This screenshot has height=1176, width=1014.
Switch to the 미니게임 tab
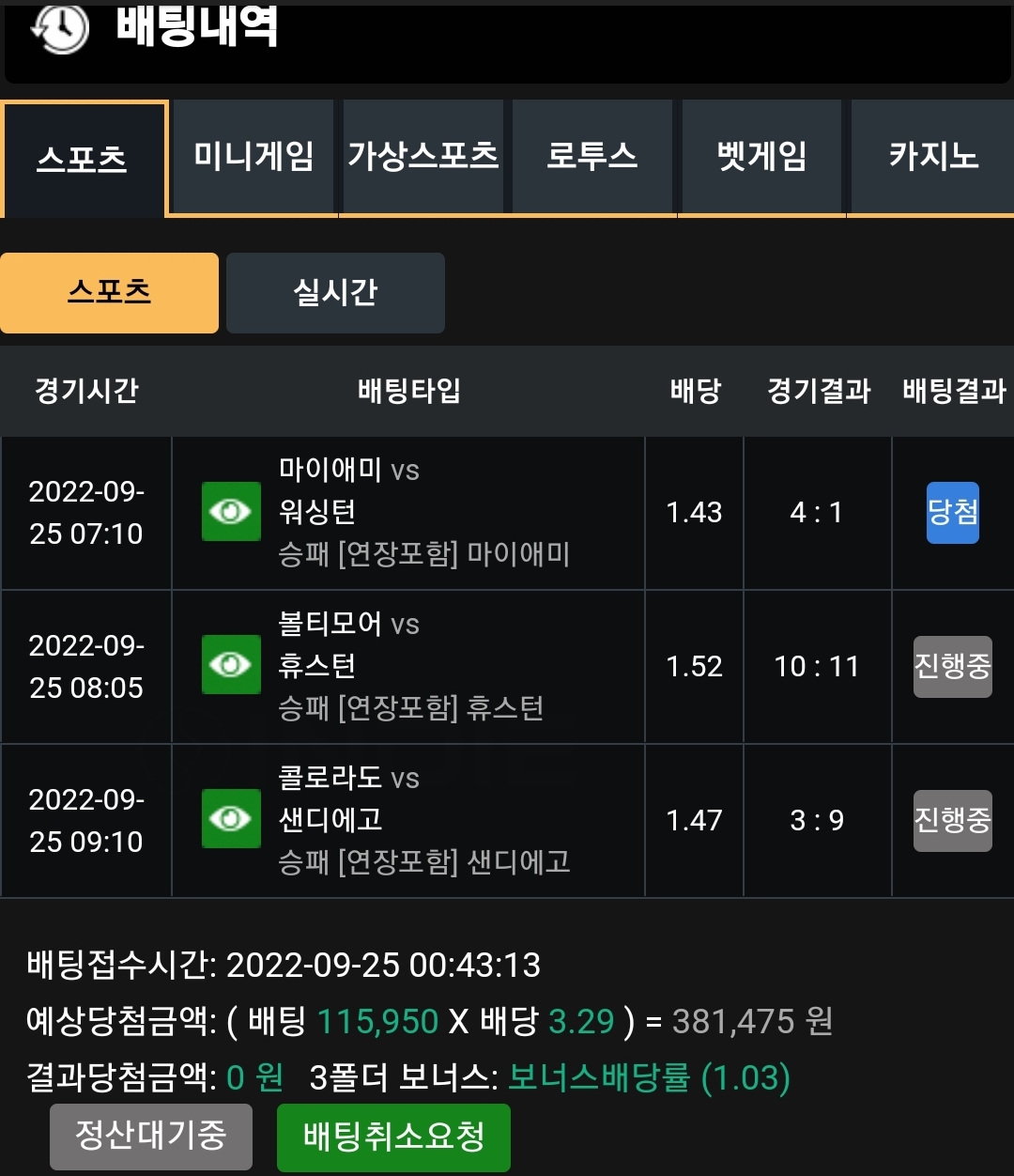(x=253, y=157)
